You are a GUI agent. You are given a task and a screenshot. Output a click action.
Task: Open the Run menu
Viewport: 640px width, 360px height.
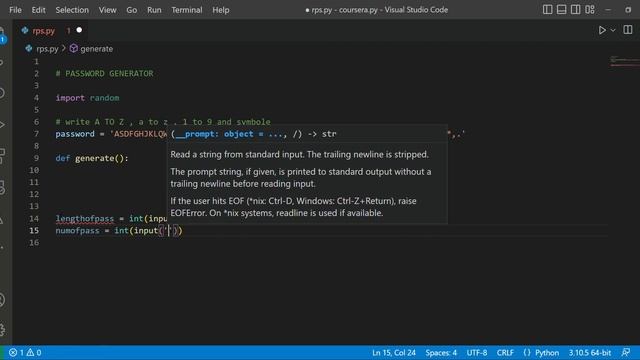point(154,10)
